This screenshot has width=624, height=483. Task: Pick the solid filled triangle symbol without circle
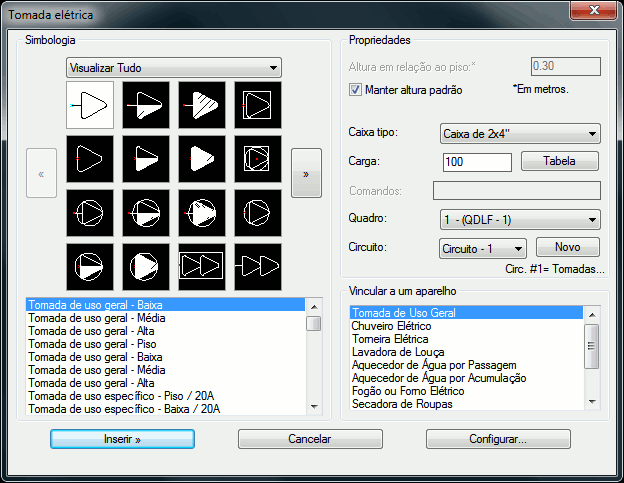tap(202, 158)
